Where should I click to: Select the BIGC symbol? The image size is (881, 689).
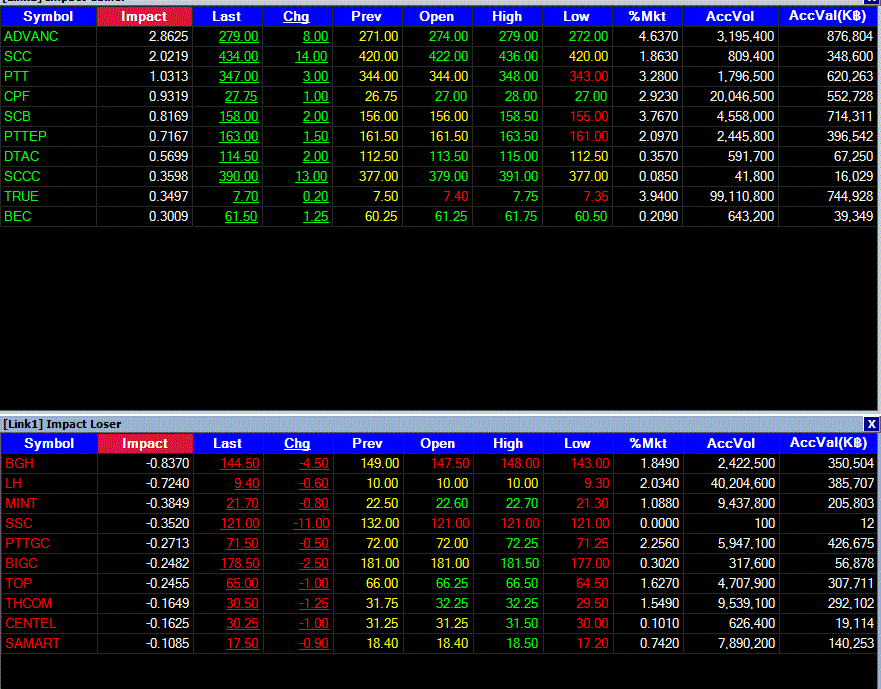(x=21, y=564)
